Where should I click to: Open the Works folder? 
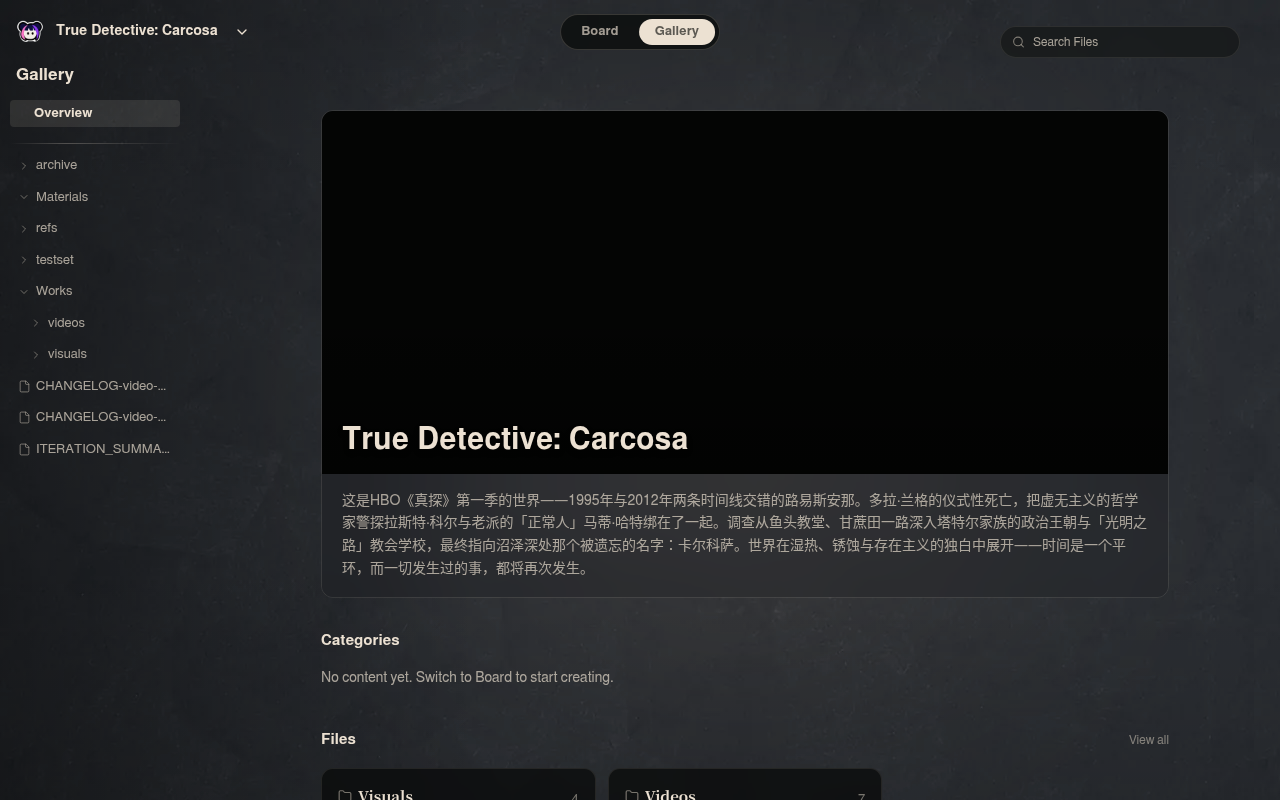pos(54,291)
